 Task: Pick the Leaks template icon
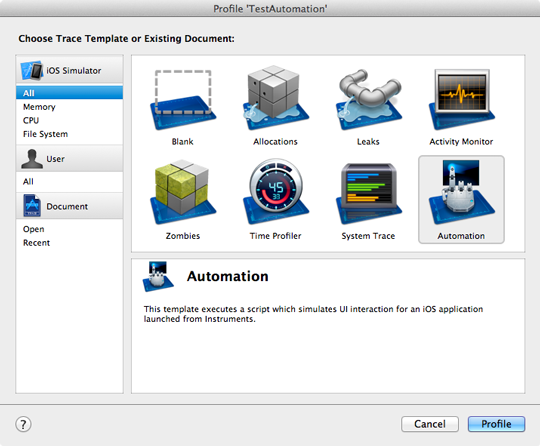(368, 100)
